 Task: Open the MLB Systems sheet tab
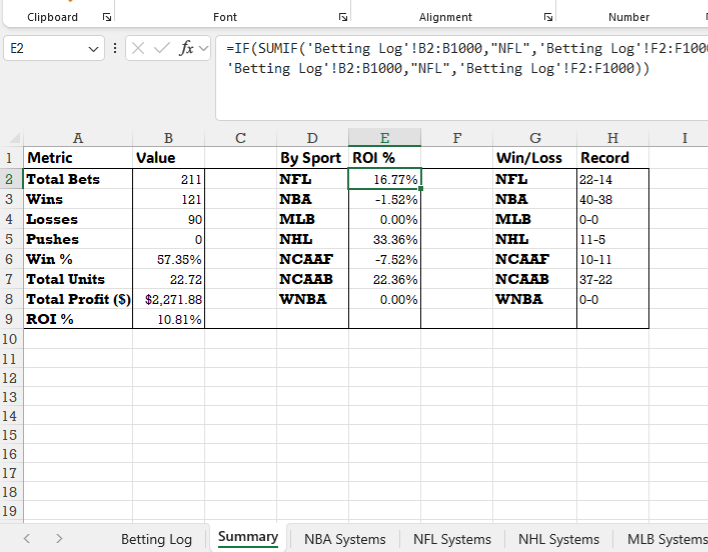667,539
